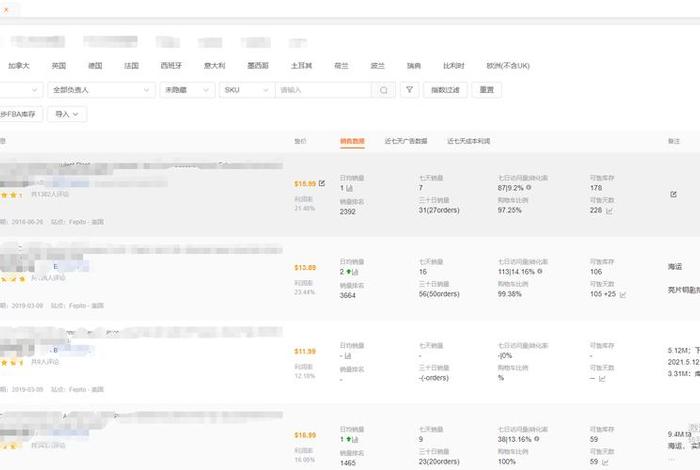The image size is (700, 470).
Task: Expand the 全部负责人 dropdown
Action: [101, 90]
